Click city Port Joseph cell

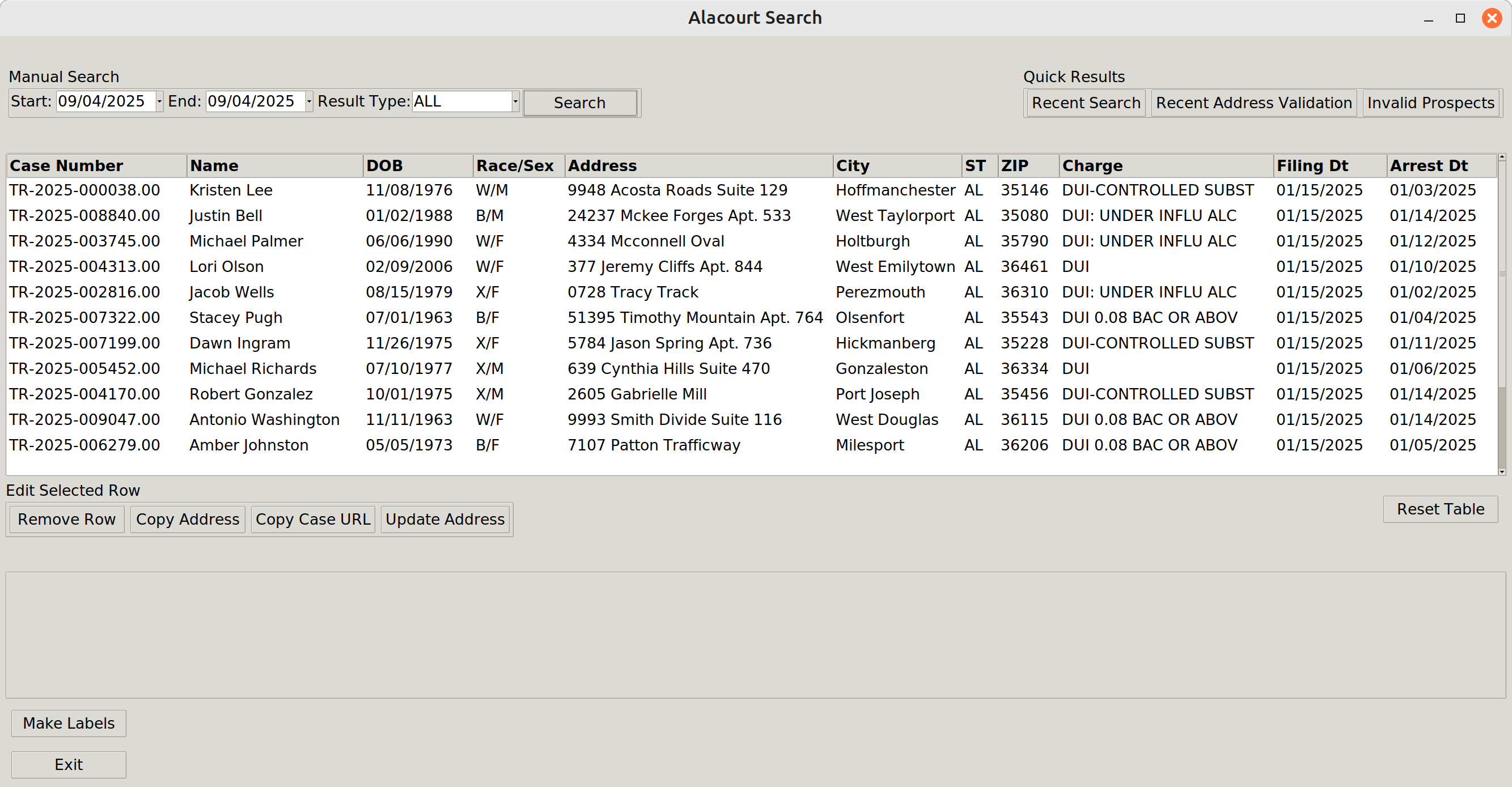tap(878, 394)
